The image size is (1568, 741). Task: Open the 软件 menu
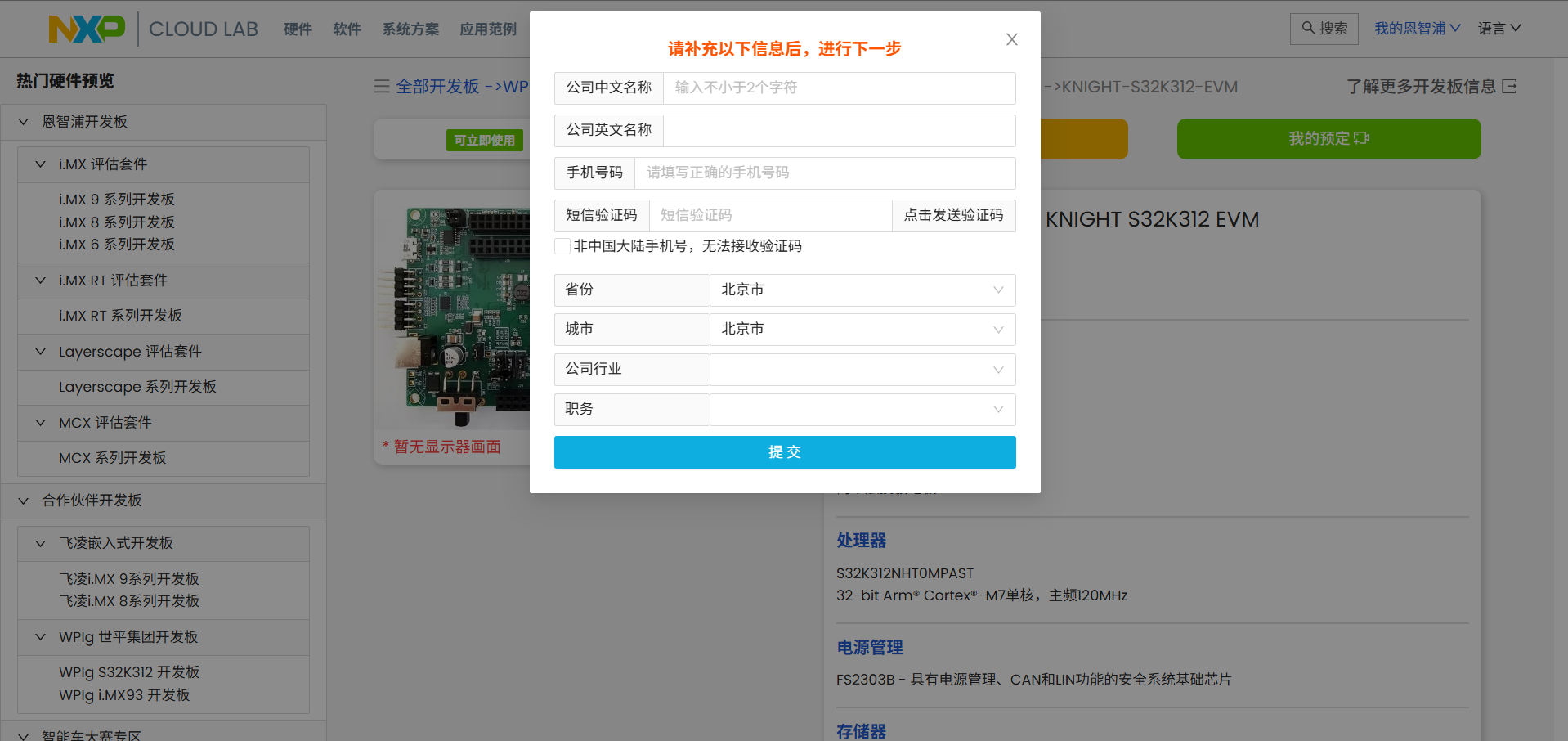point(347,29)
